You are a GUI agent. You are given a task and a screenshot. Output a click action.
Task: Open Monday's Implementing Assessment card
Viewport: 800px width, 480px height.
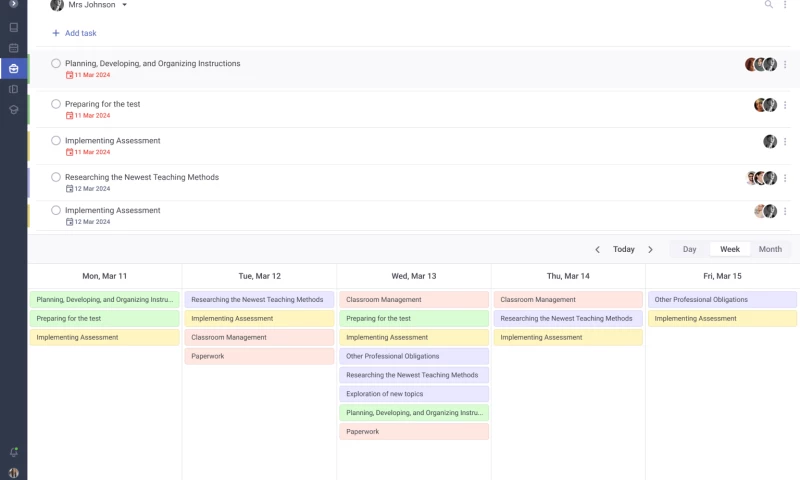(x=105, y=337)
